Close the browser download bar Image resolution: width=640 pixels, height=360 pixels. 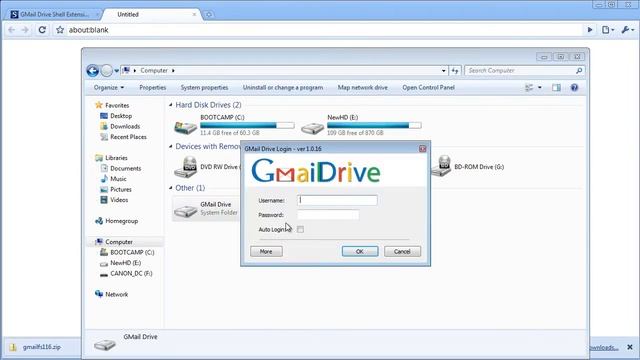630,347
